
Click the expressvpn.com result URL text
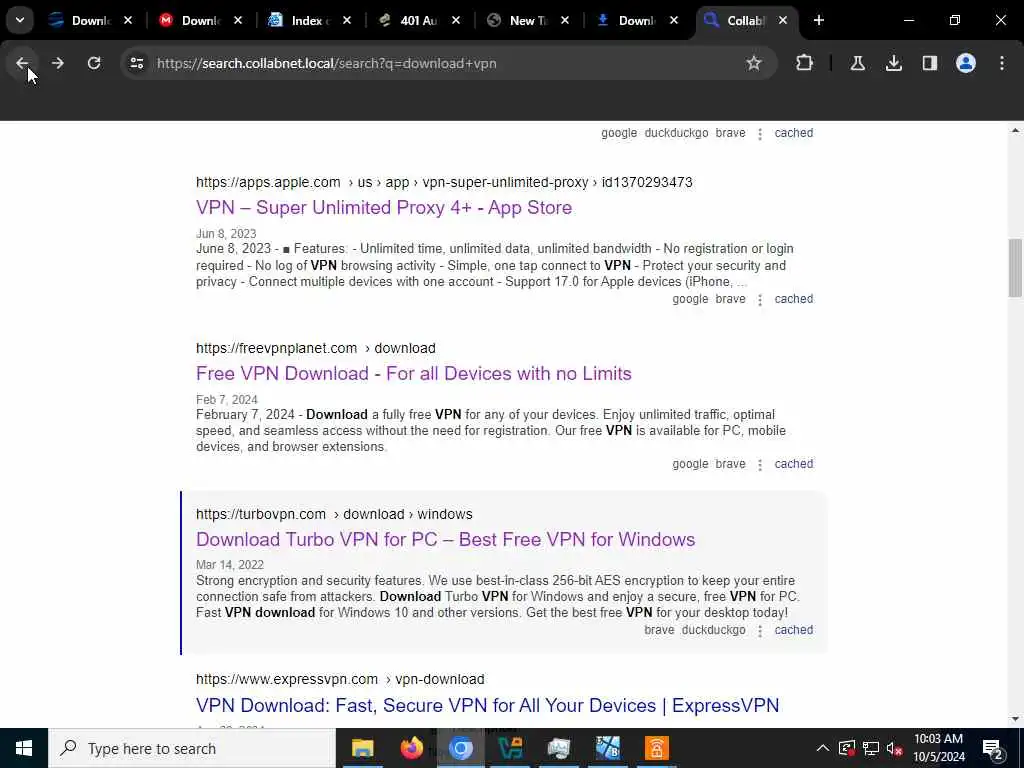coord(340,680)
